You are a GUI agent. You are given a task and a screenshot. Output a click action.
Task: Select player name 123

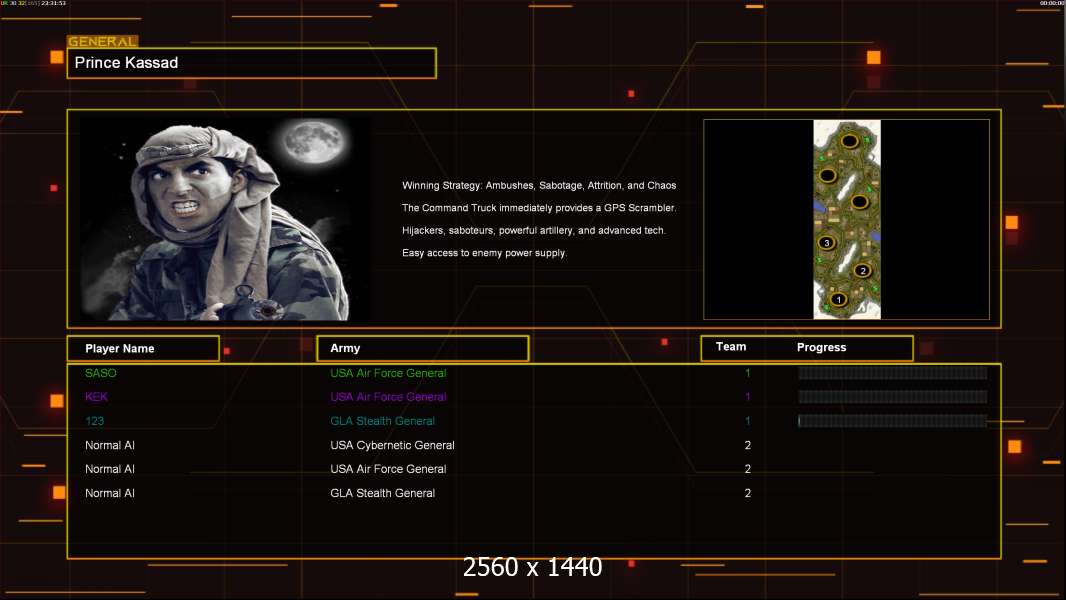click(x=94, y=421)
